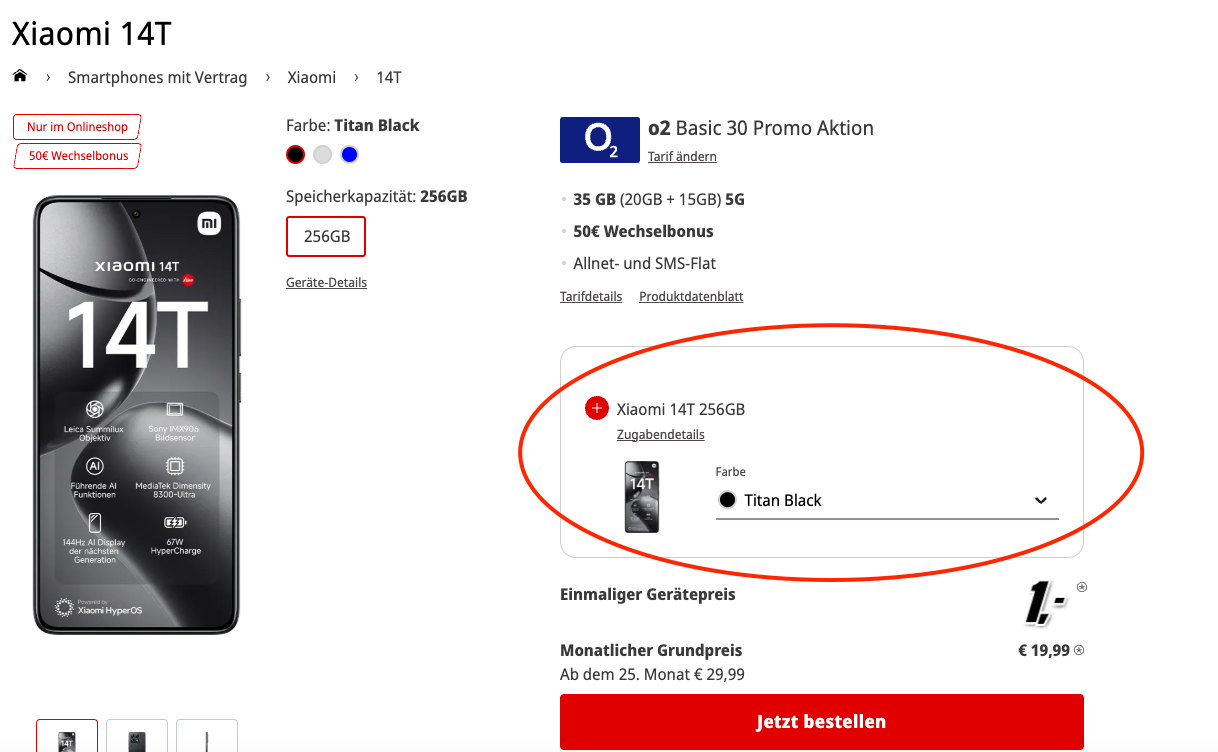Click the small 14T phone image in bundle box
This screenshot has width=1218, height=752.
[642, 497]
